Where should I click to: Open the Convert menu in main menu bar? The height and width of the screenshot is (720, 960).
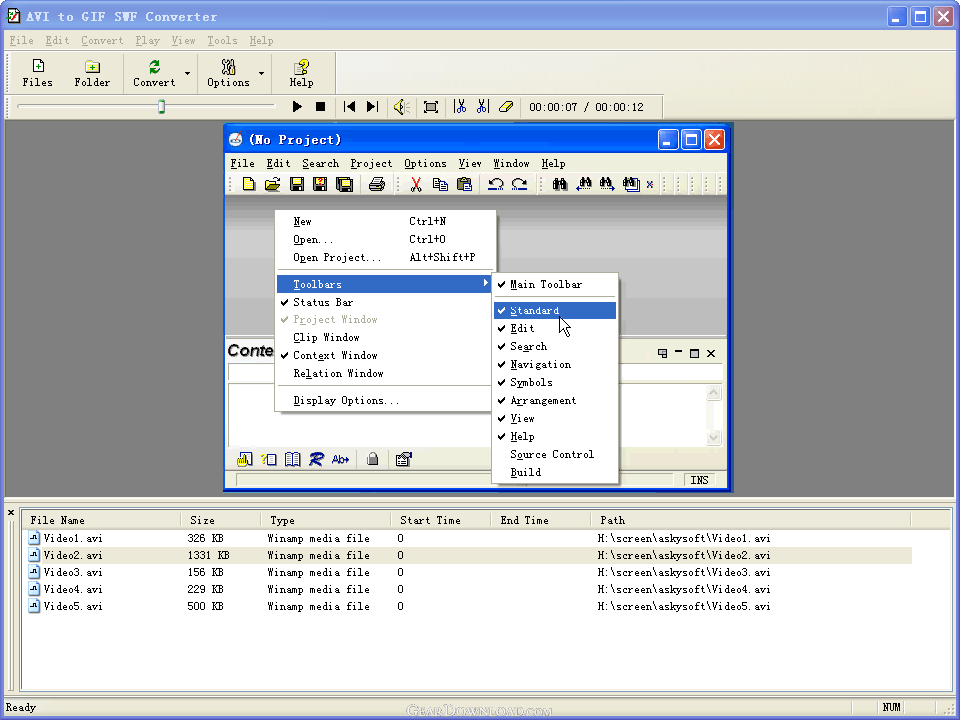102,40
